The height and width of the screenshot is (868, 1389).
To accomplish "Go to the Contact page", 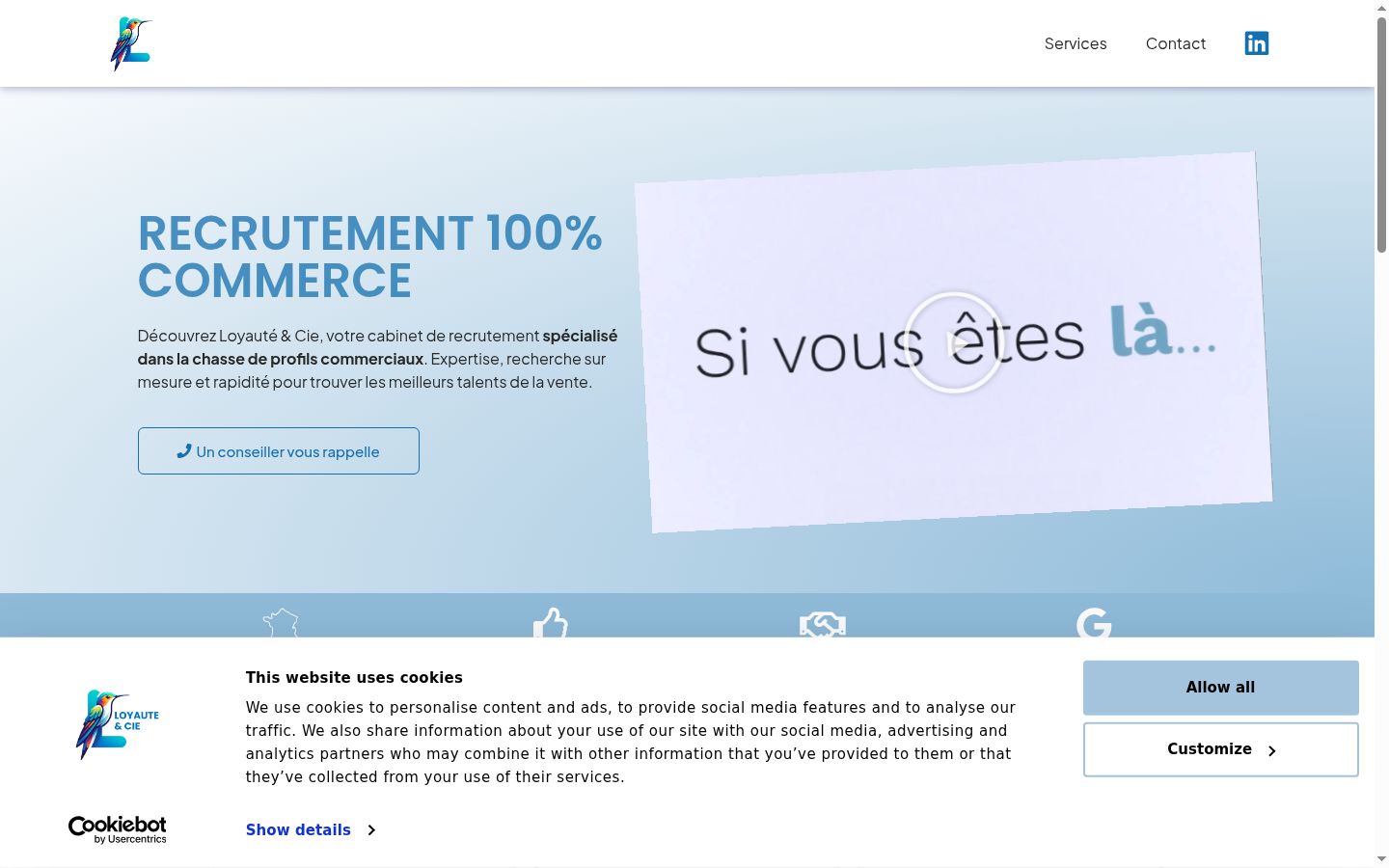I will [x=1176, y=43].
